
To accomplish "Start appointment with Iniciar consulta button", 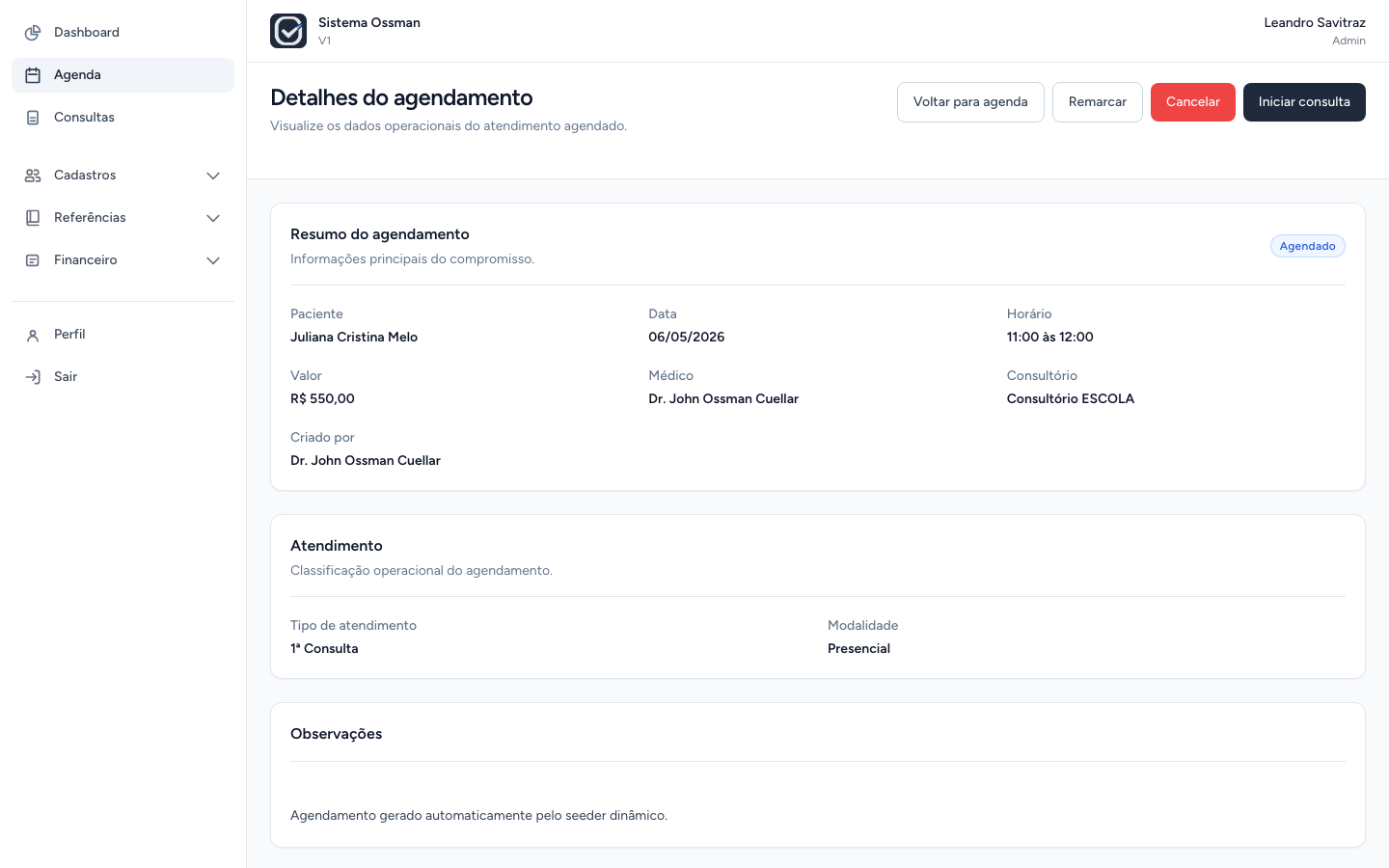I will pos(1304,102).
